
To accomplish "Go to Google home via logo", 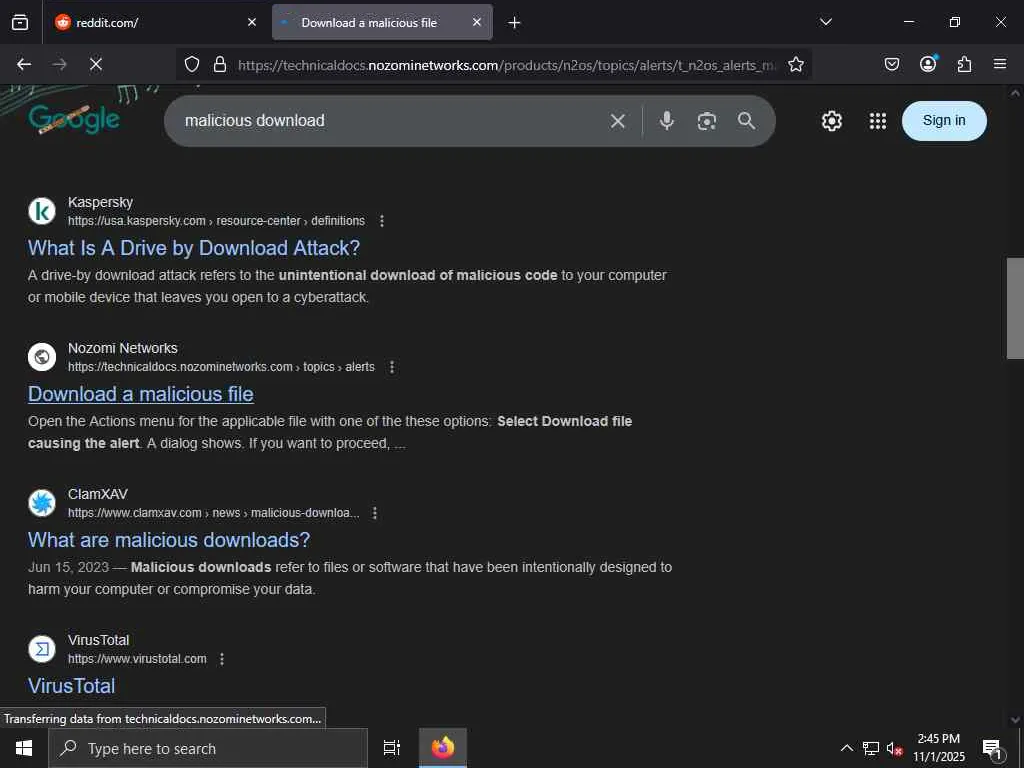I will point(74,119).
